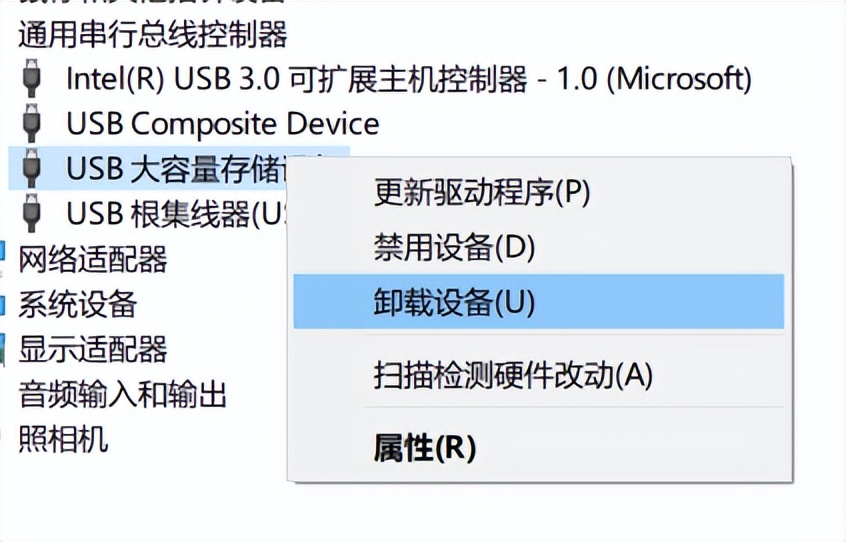Image resolution: width=846 pixels, height=542 pixels.
Task: Select the 音频输入和输出 category
Action: point(122,394)
